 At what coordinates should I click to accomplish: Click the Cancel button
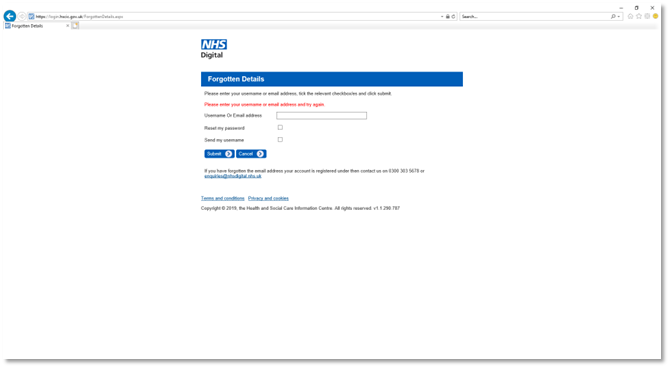pyautogui.click(x=251, y=154)
